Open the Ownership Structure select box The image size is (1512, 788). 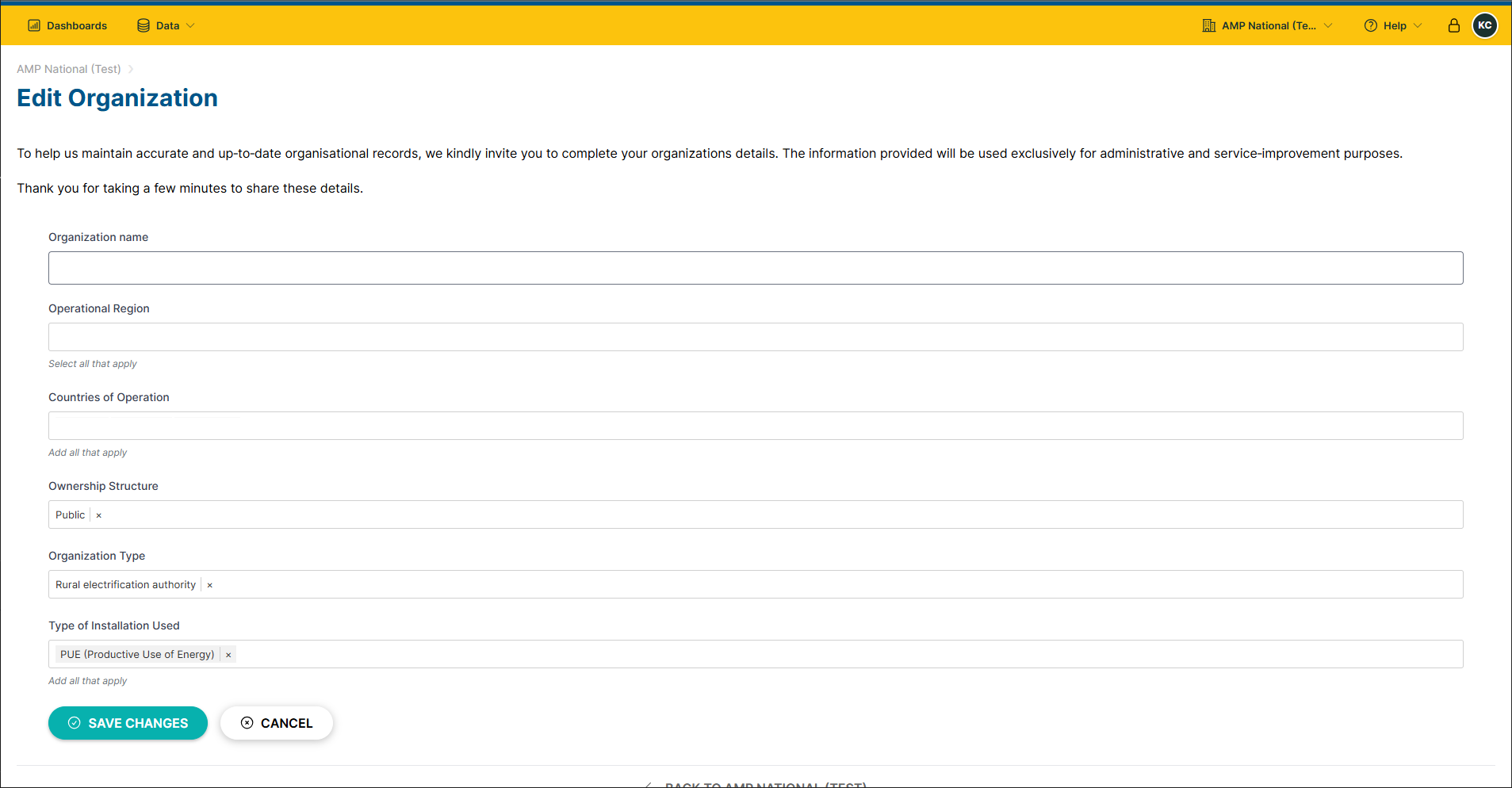pos(756,514)
